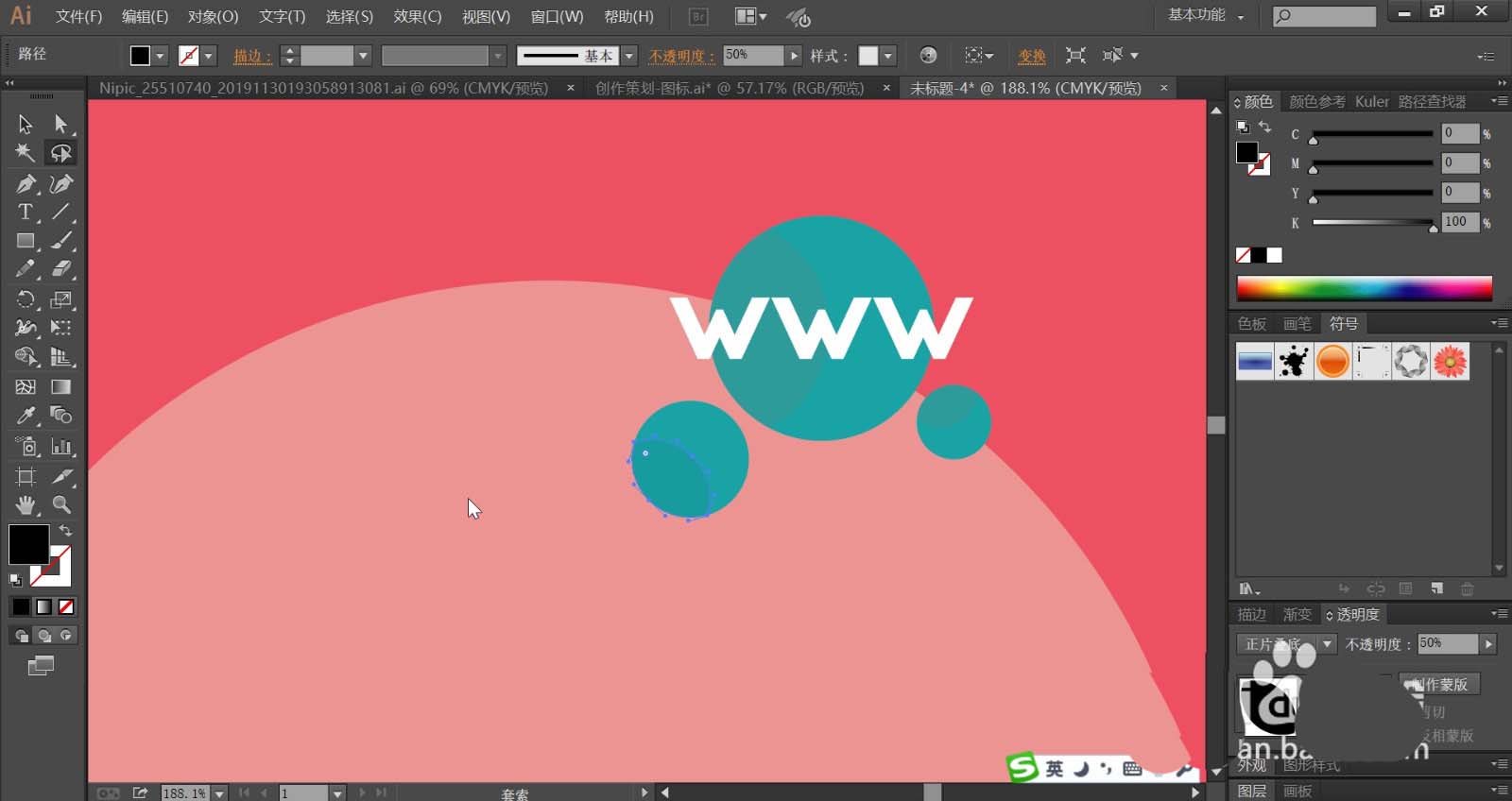Expand the opacity slider arrow in control bar
1512x801 pixels.
794,56
